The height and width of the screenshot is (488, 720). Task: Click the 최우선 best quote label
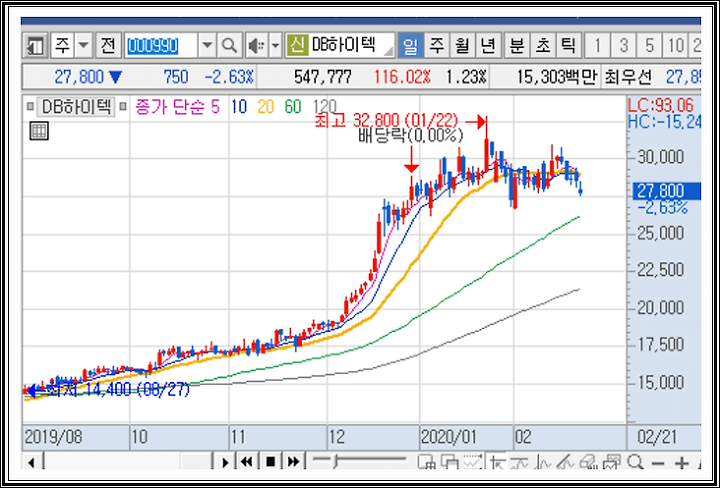[x=628, y=77]
